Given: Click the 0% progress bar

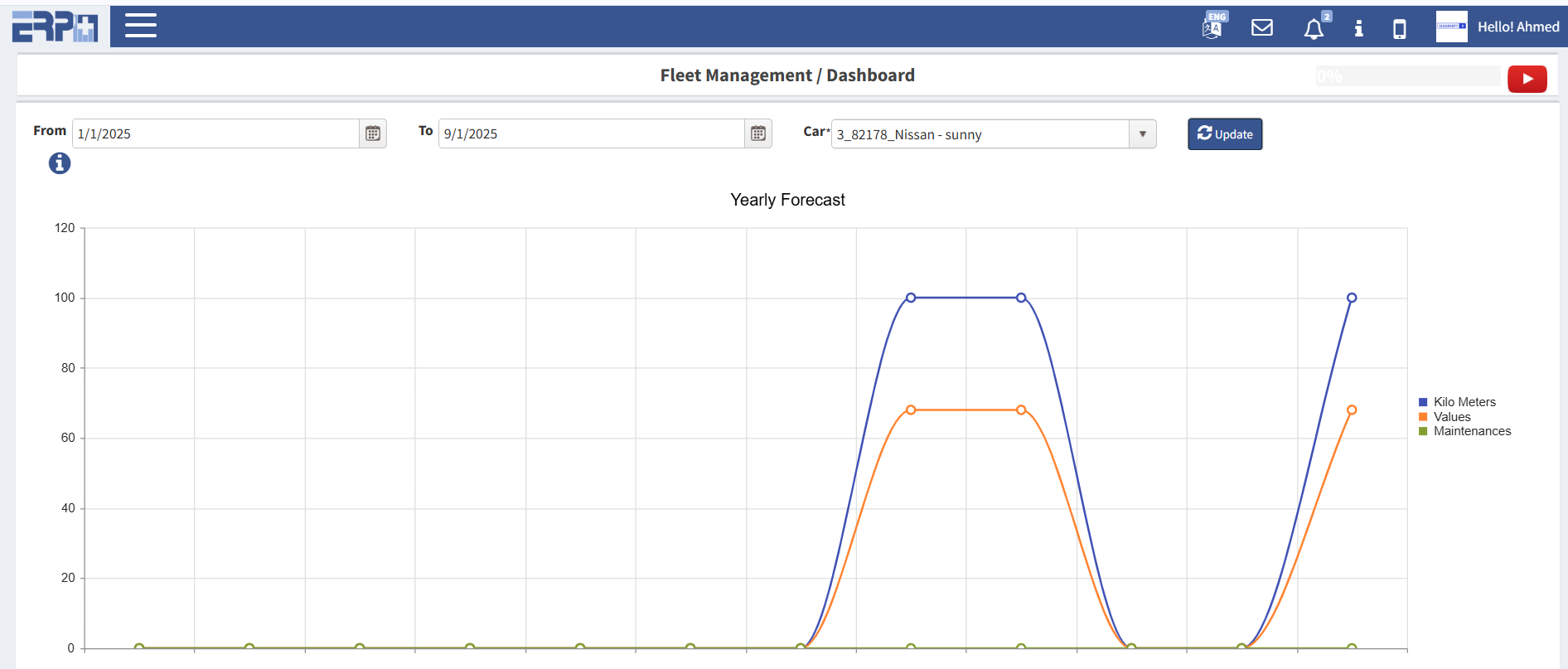Looking at the screenshot, I should click(x=1407, y=76).
